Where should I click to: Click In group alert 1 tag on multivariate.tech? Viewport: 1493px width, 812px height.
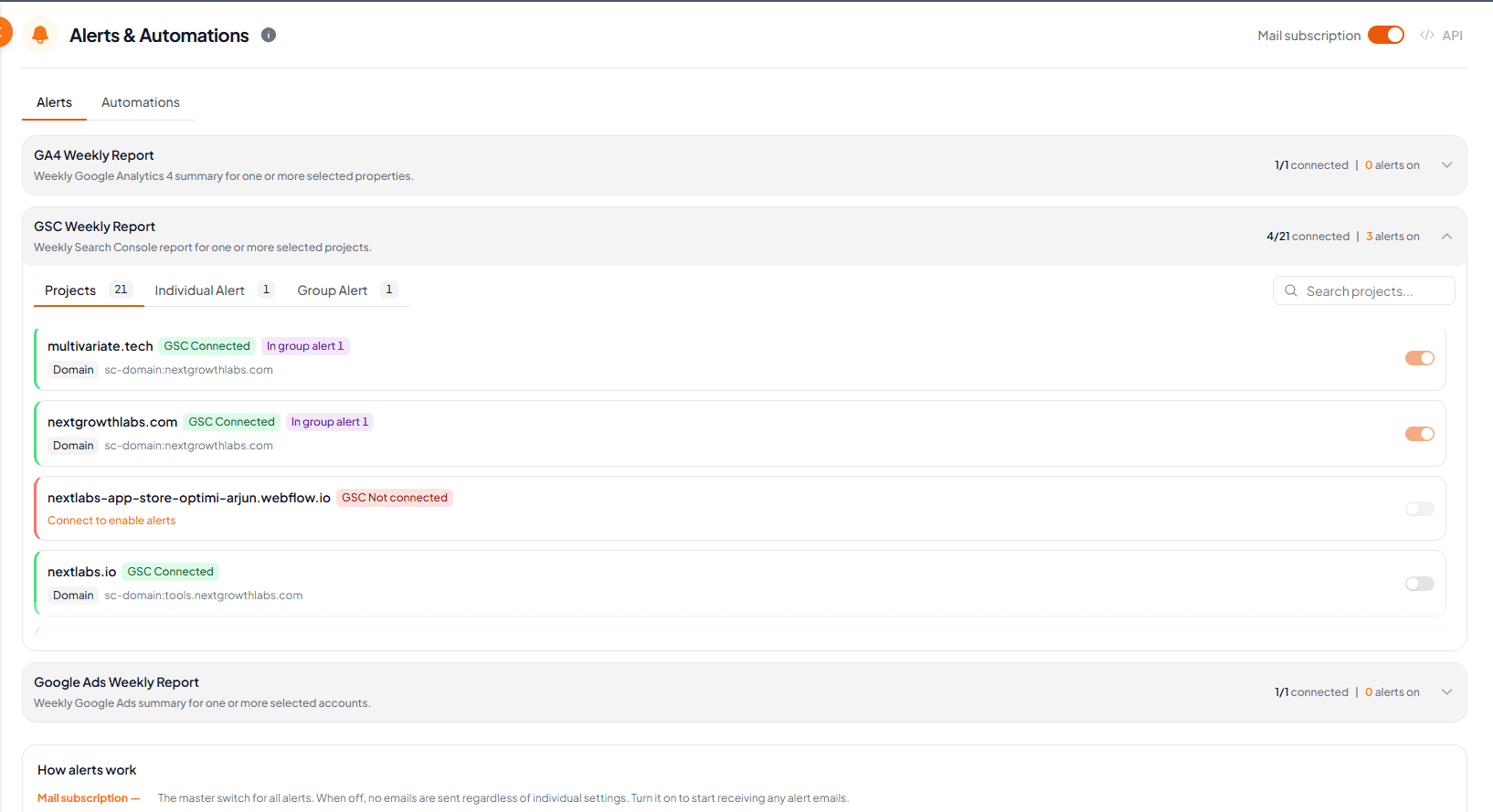305,346
